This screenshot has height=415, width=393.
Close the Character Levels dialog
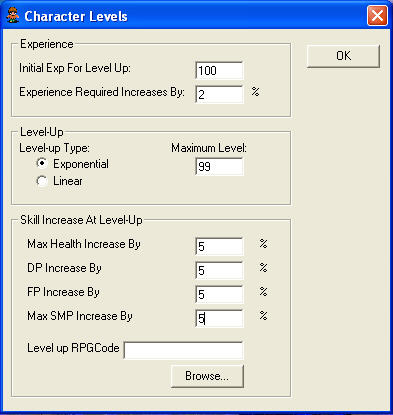click(377, 16)
